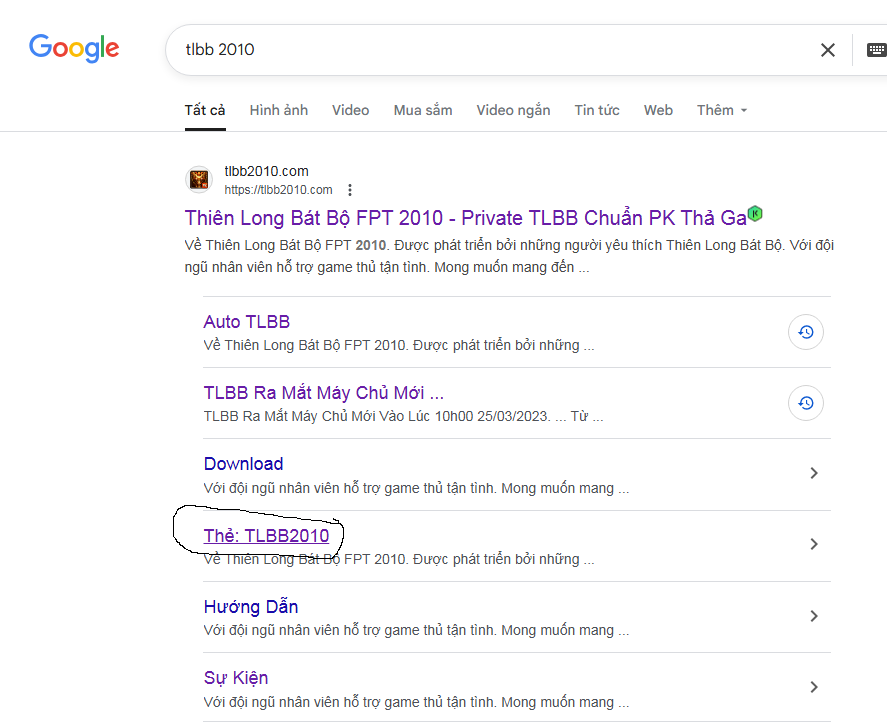The width and height of the screenshot is (887, 726).
Task: Open the Auto TLBB sitelink
Action: click(x=247, y=322)
